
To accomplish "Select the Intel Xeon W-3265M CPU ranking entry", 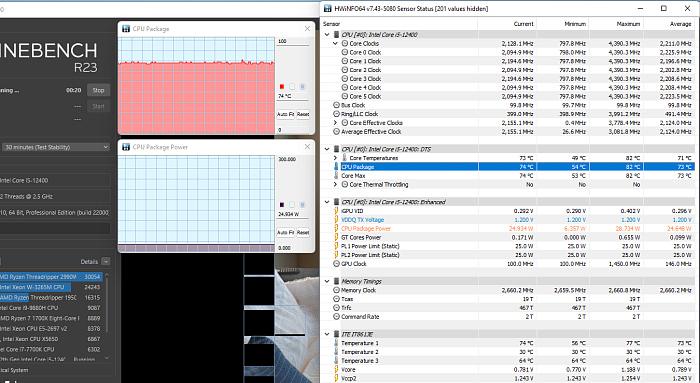I will pos(51,287).
